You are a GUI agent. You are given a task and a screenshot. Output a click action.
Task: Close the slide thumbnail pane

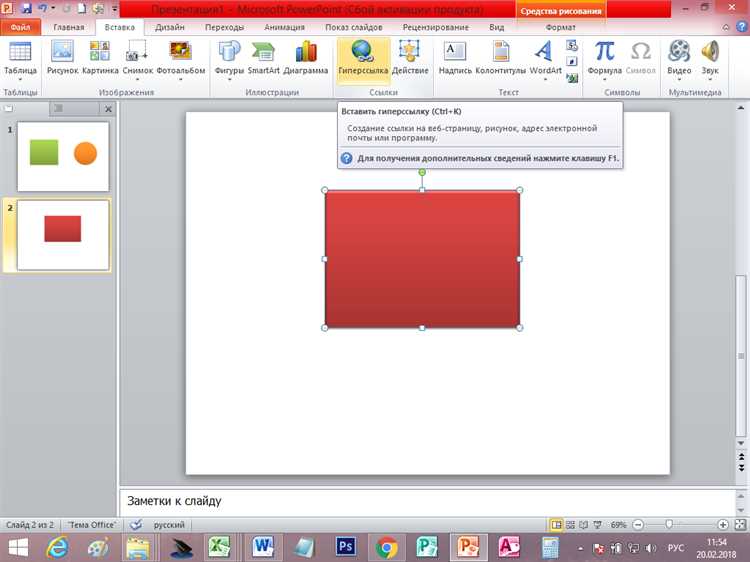point(109,109)
